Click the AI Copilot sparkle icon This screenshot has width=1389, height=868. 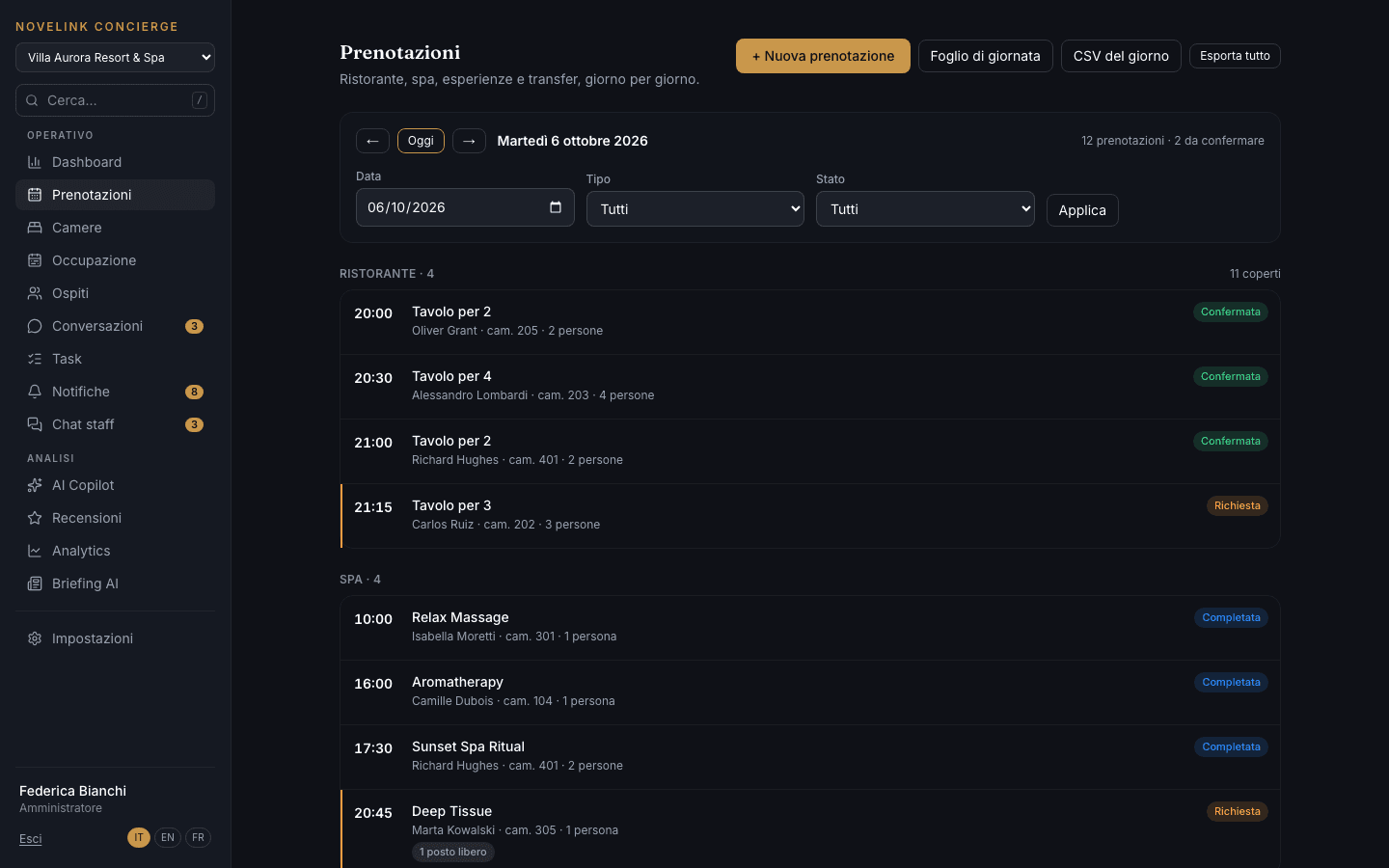(x=35, y=485)
